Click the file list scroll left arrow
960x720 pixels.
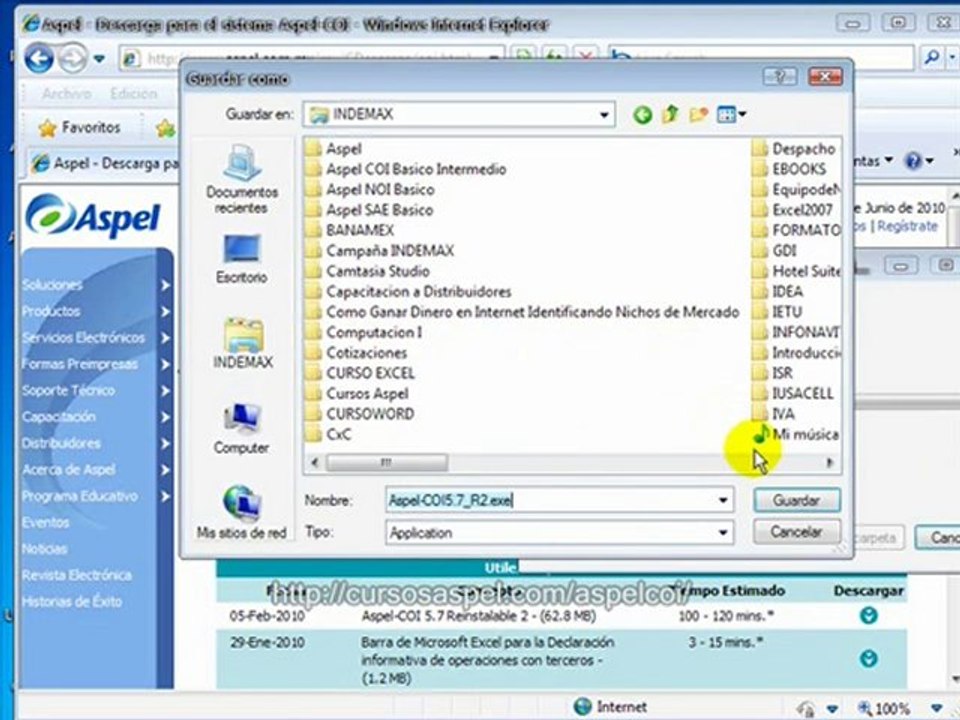(x=315, y=462)
